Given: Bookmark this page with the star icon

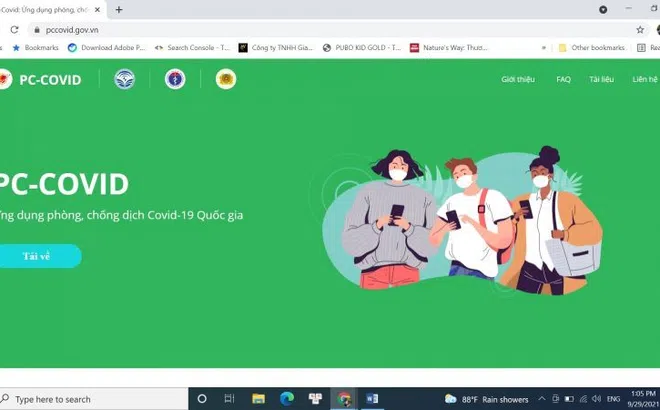Looking at the screenshot, I should (x=640, y=29).
